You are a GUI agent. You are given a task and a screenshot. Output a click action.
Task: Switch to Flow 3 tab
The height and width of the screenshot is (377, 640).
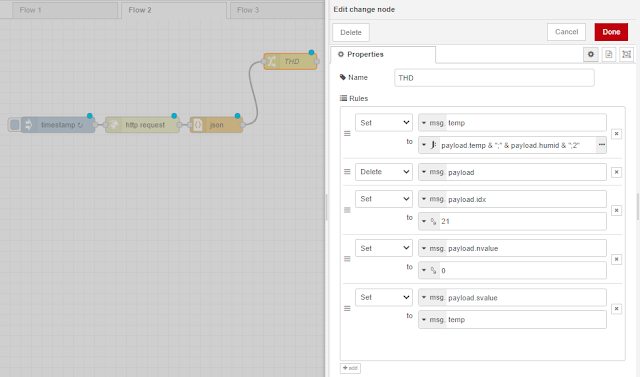278,10
